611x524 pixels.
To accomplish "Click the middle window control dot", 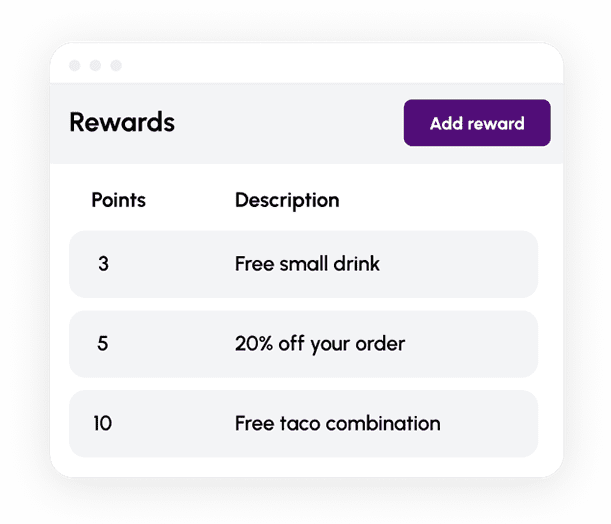I will coord(95,65).
